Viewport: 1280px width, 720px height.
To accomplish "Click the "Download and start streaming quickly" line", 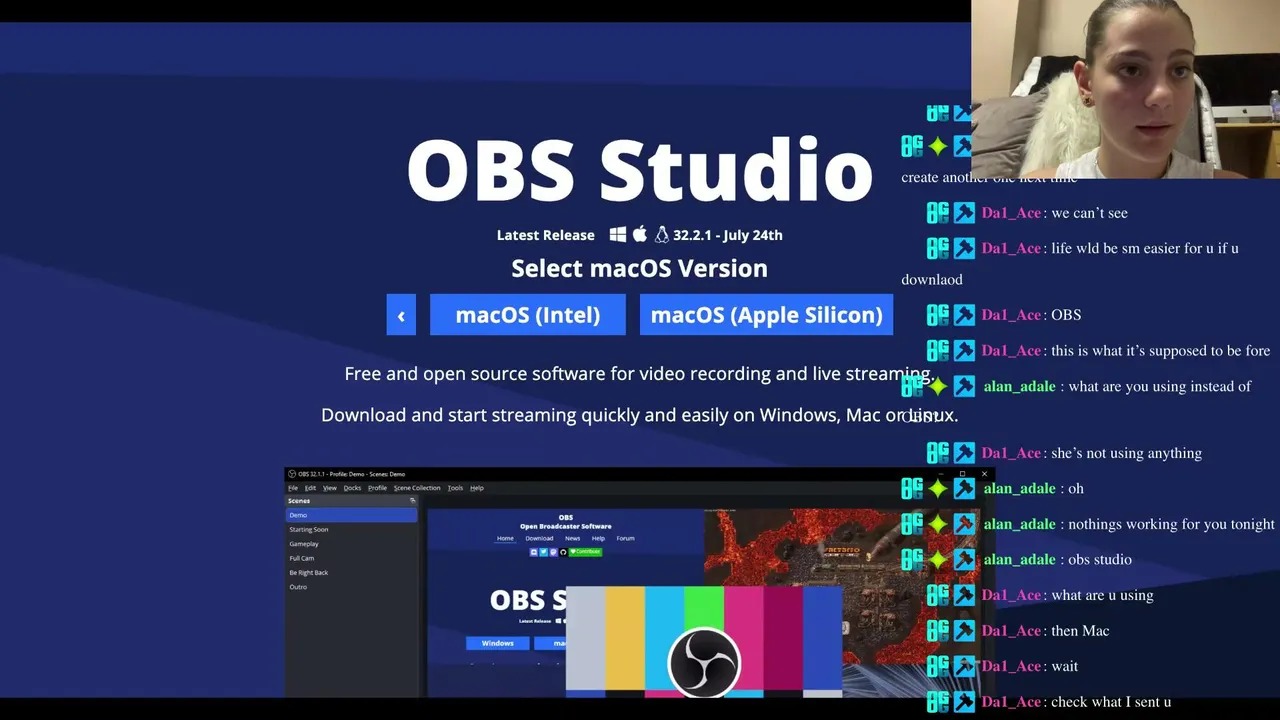I will pyautogui.click(x=640, y=414).
